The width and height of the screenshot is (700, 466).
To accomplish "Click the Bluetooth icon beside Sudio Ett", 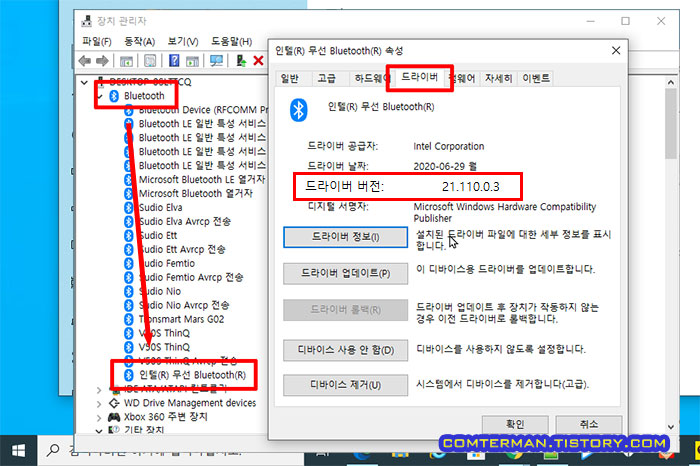I will pos(129,235).
